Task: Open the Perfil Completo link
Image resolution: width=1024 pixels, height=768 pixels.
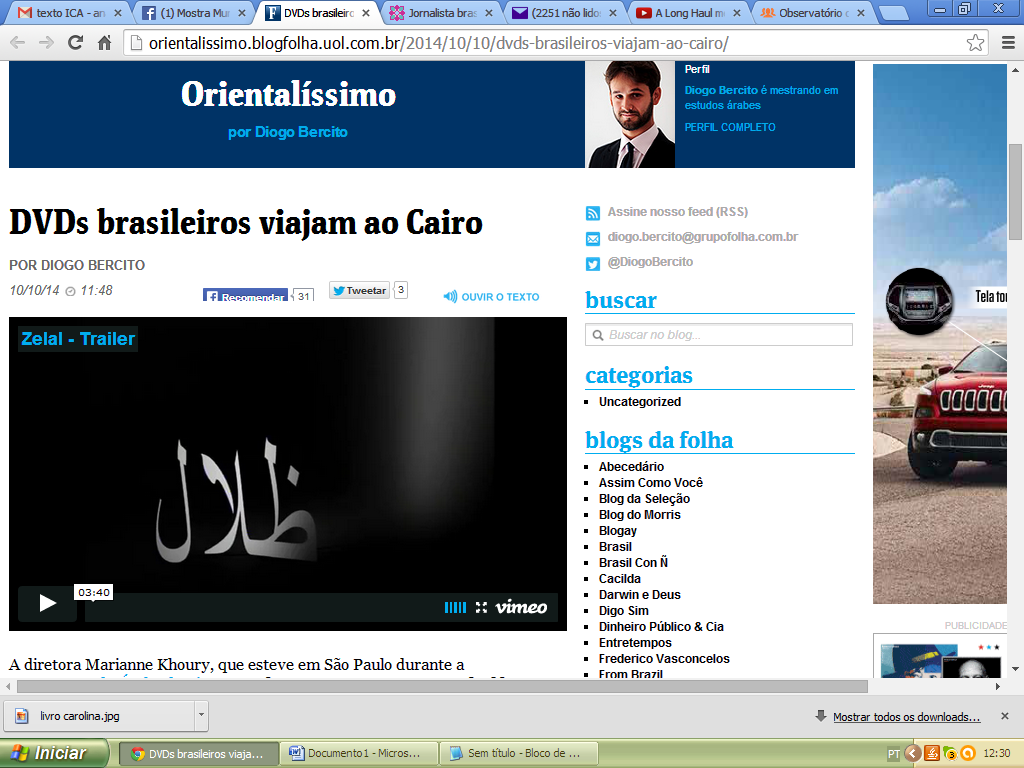Action: click(730, 127)
